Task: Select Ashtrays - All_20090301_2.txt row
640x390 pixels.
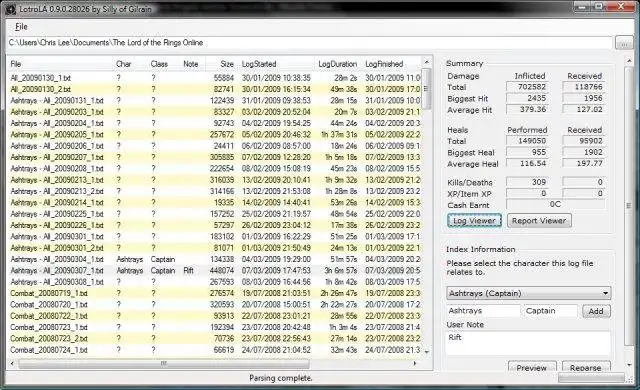Action: pos(214,248)
